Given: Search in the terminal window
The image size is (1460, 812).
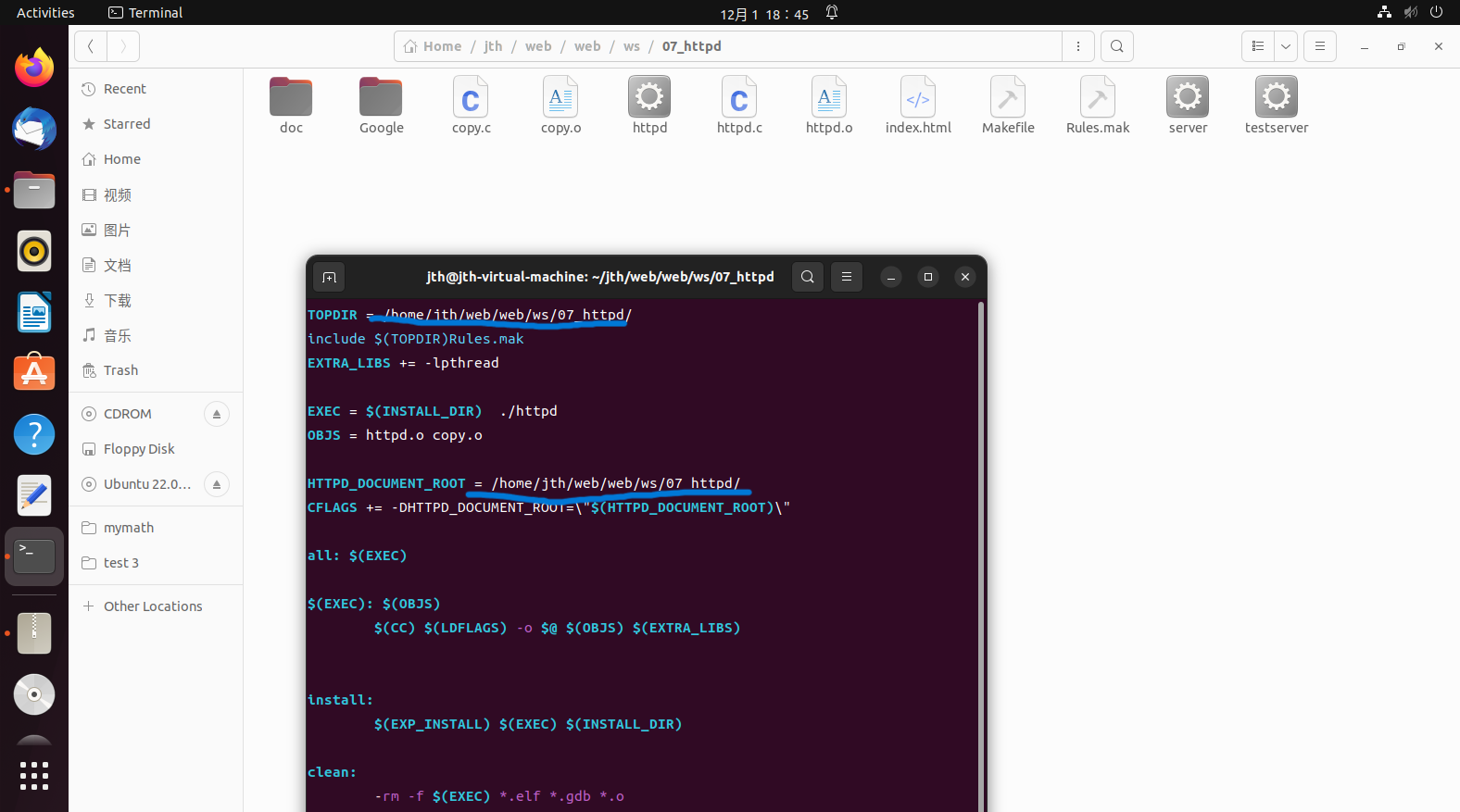Looking at the screenshot, I should 808,277.
